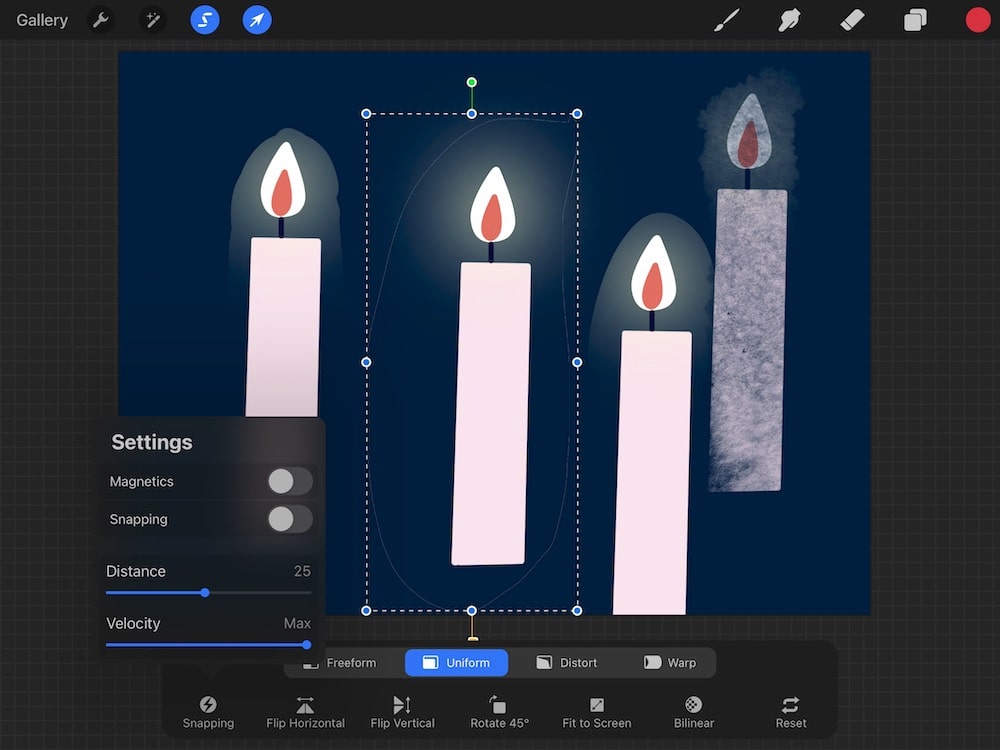Select the Eraser tool
This screenshot has width=1000, height=750.
tap(852, 19)
